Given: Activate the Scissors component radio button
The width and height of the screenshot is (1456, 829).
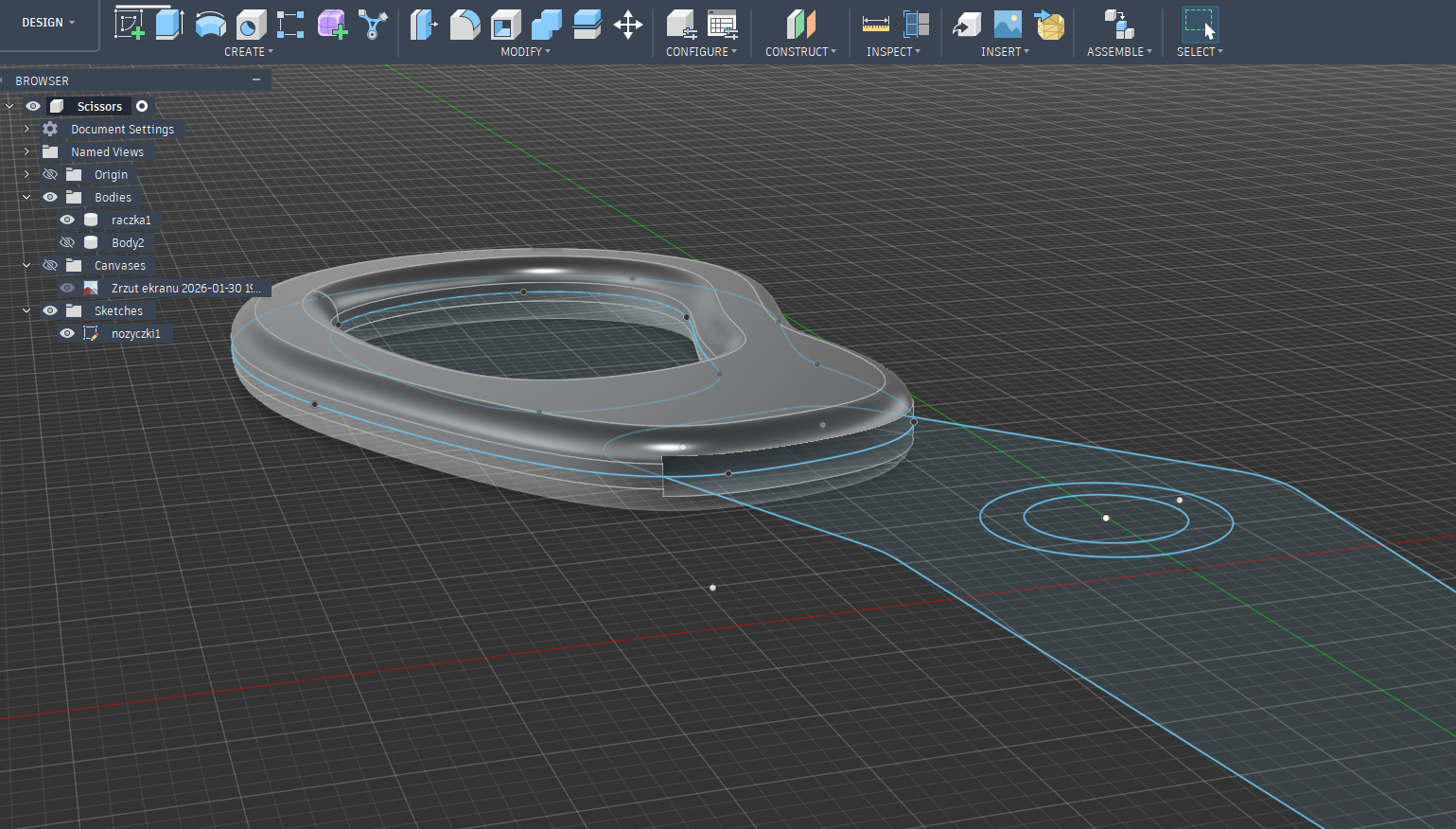Looking at the screenshot, I should coord(142,106).
